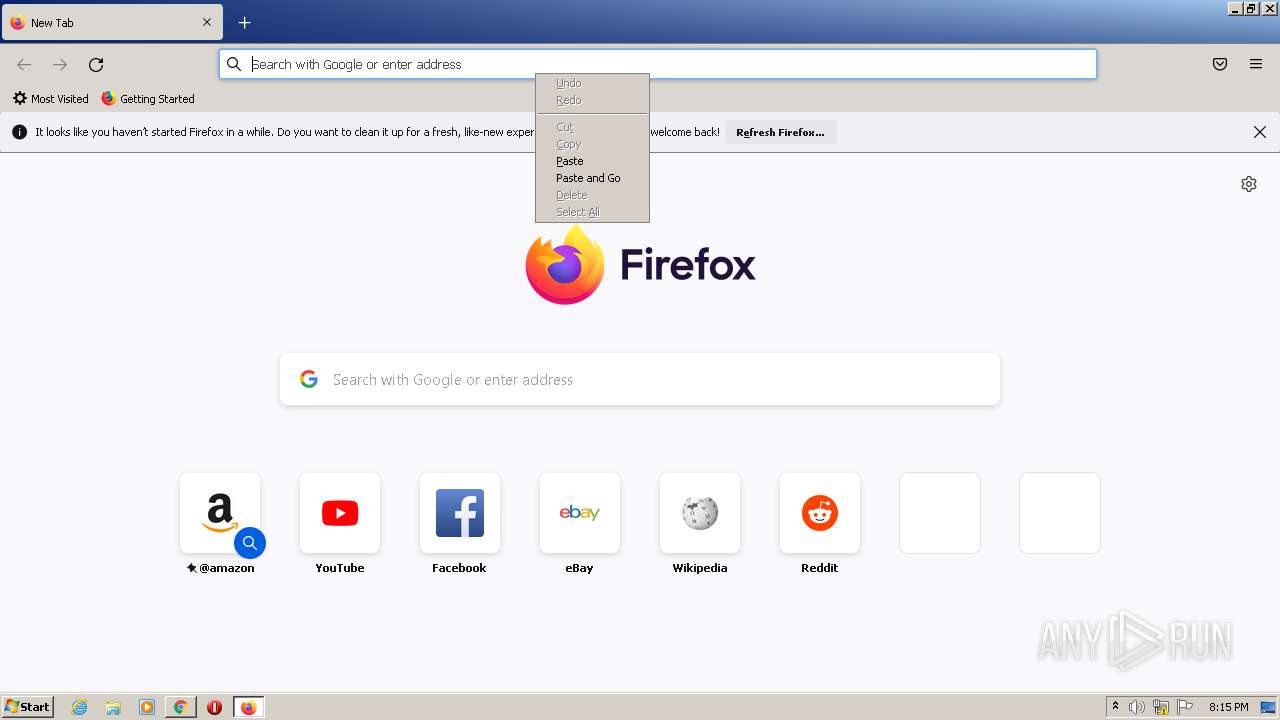
Task: Click the Action Center flag icon
Action: pyautogui.click(x=1185, y=707)
